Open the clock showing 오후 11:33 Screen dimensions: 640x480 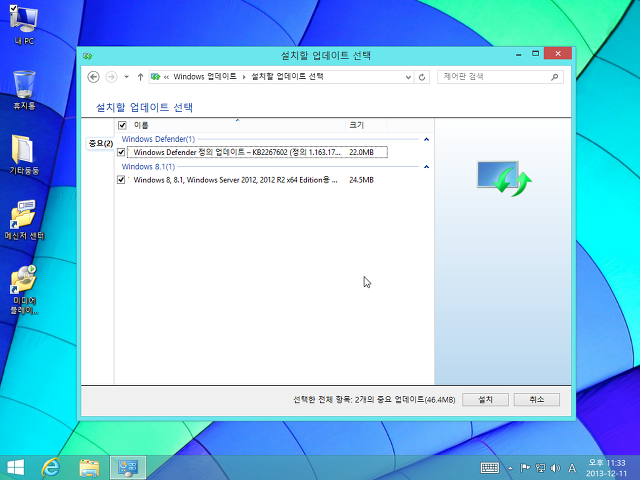(607, 468)
